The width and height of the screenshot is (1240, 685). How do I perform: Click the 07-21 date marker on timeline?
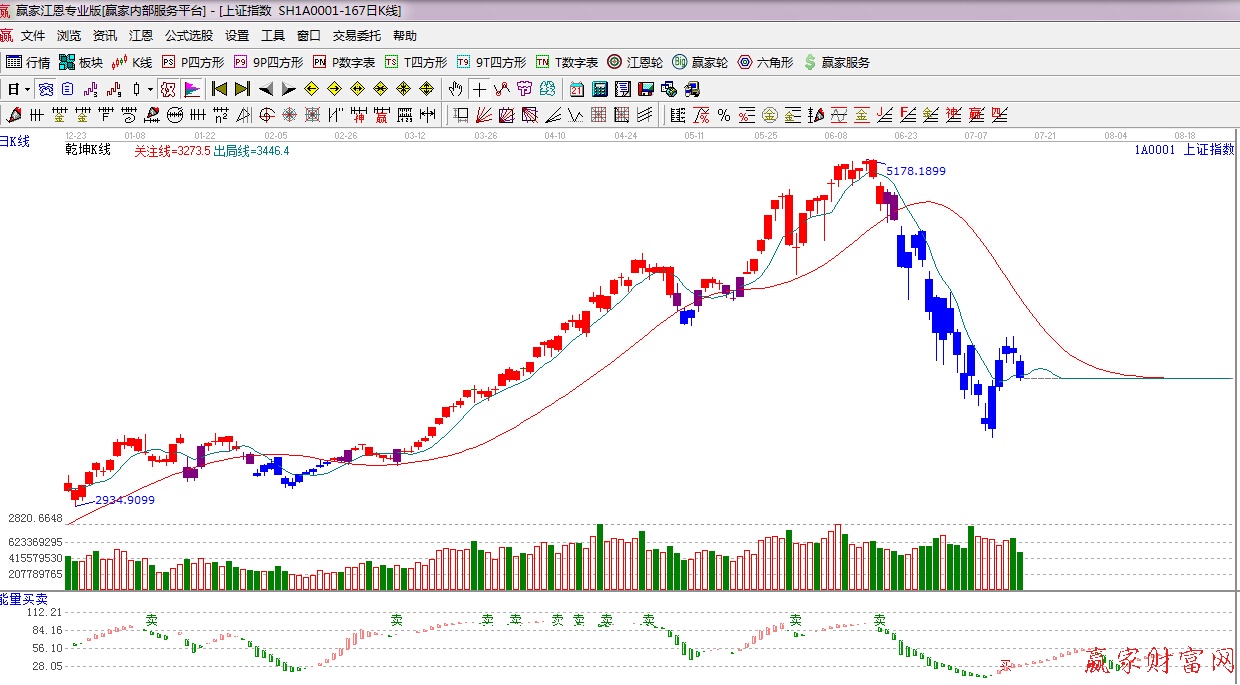tap(1046, 135)
